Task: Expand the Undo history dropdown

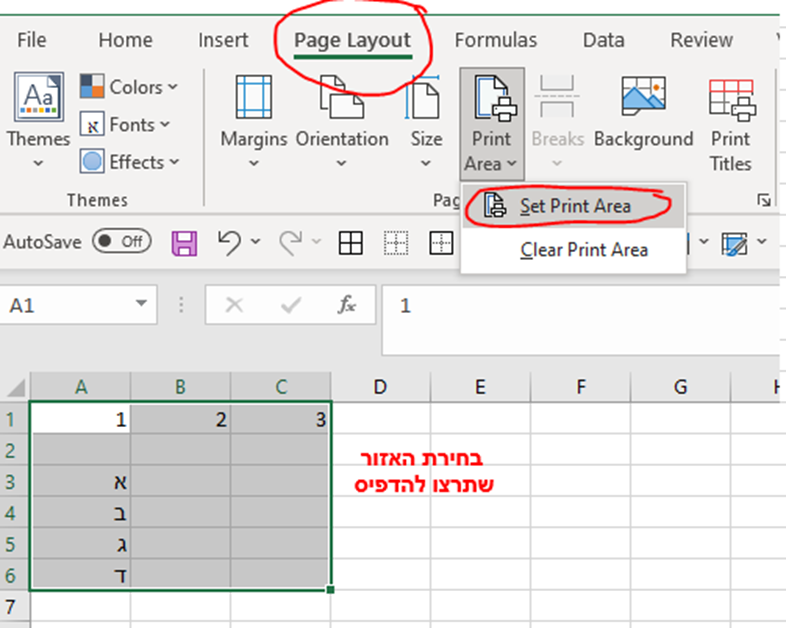Action: (x=256, y=242)
